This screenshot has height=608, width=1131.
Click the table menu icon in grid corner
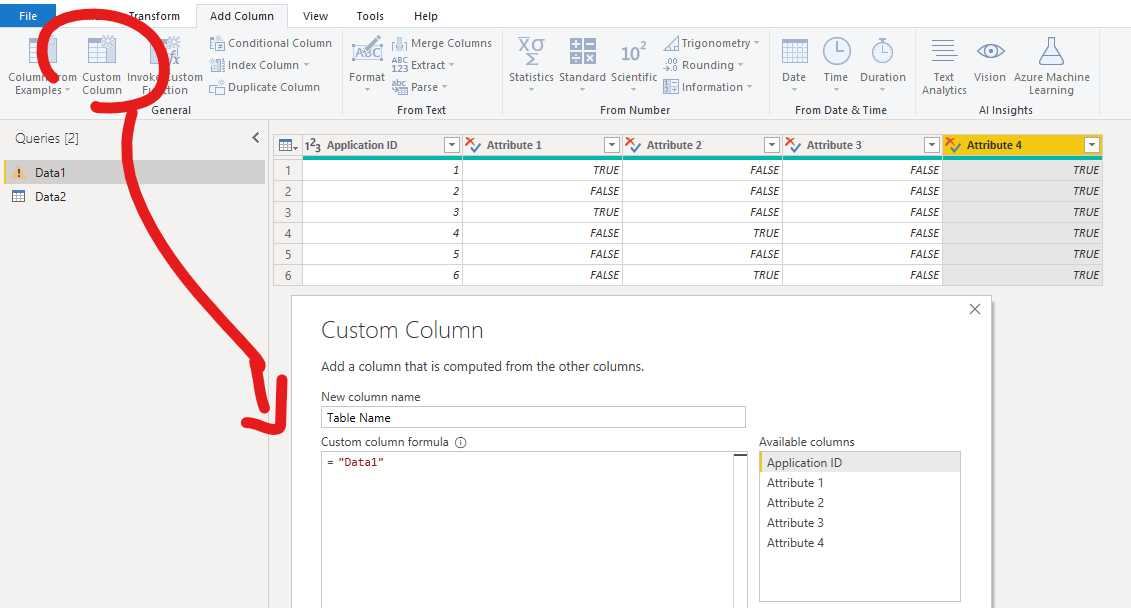[x=288, y=145]
